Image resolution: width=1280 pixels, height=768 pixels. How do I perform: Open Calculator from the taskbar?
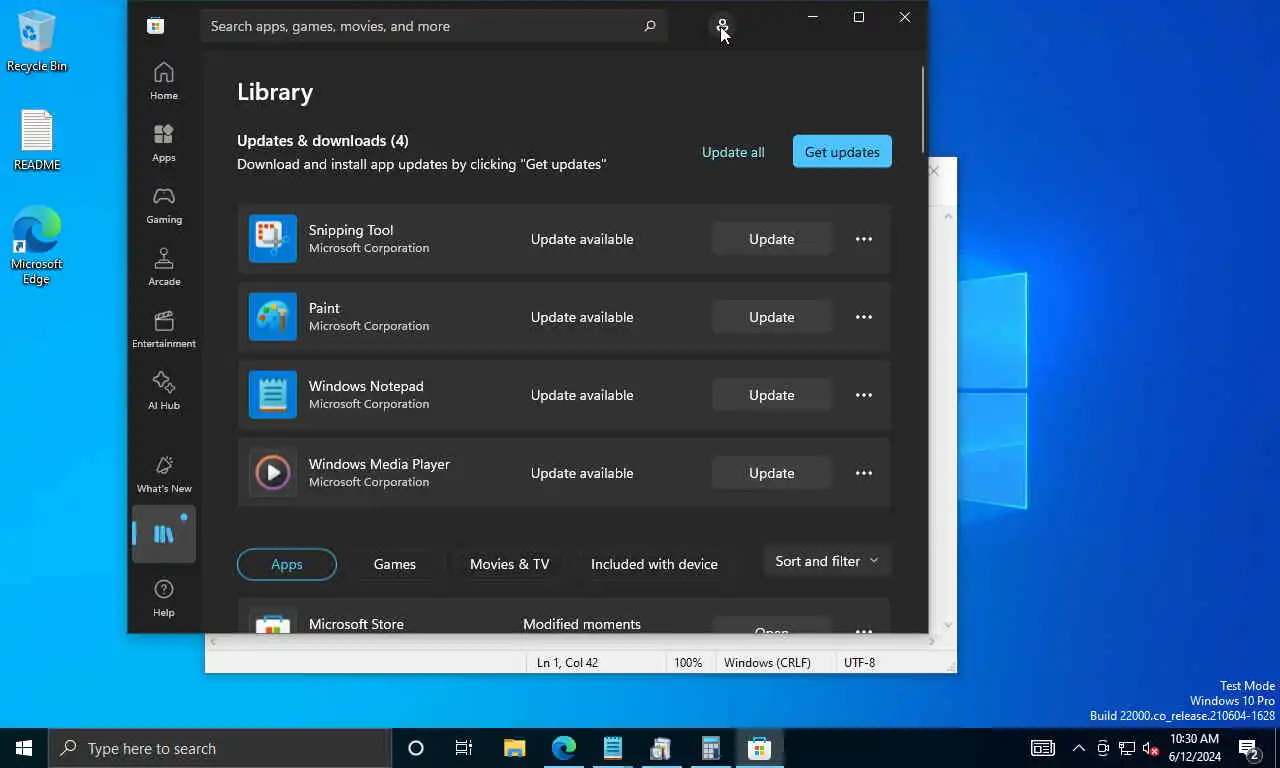coord(711,748)
